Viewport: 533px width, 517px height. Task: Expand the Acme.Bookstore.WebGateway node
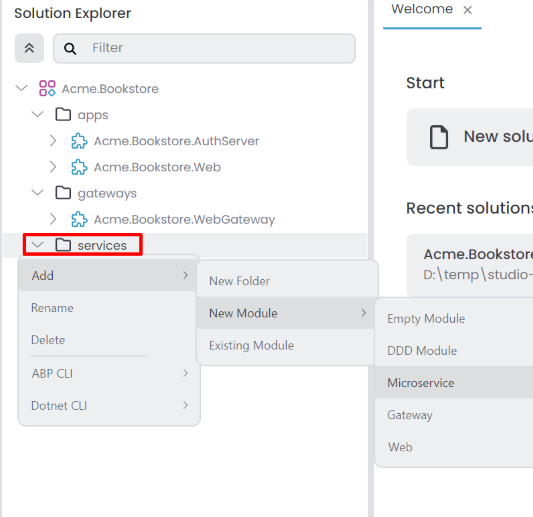(53, 219)
